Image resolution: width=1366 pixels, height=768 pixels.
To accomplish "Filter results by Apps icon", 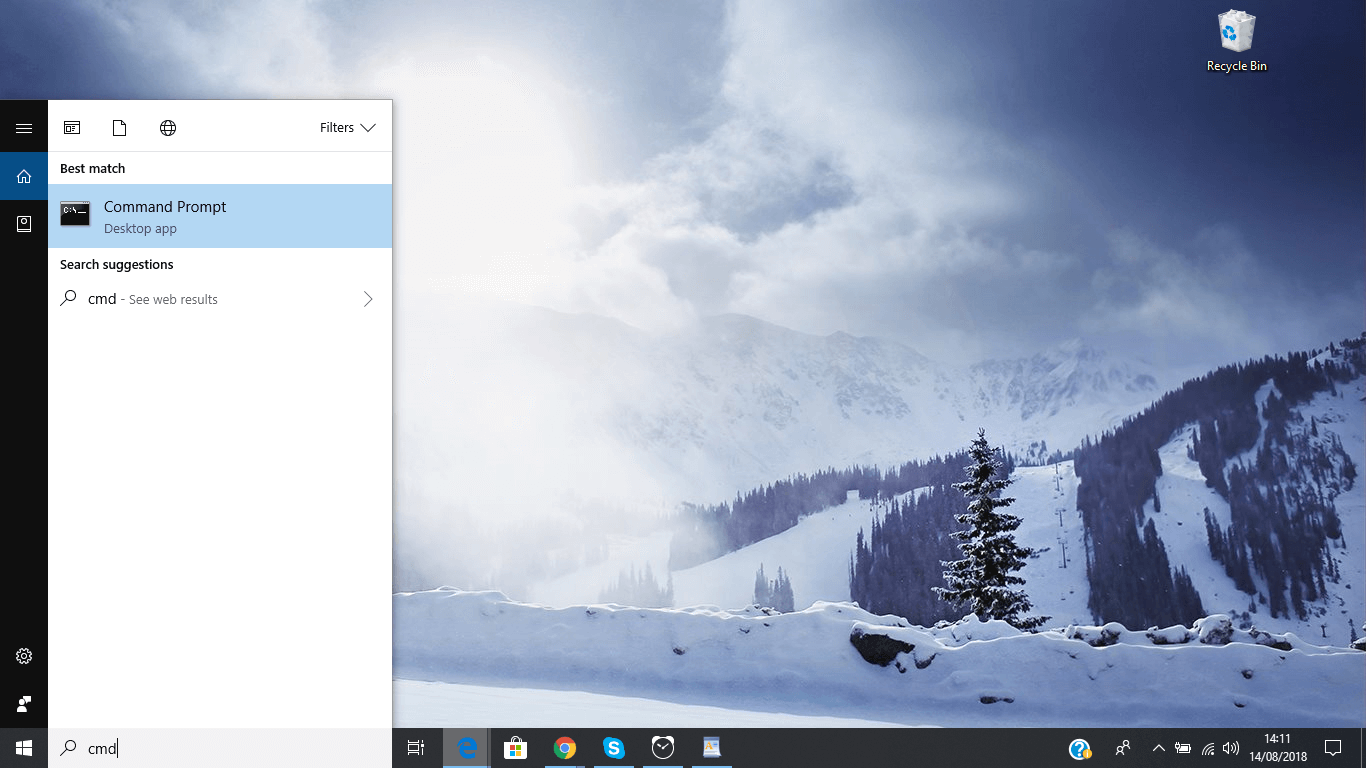I will tap(72, 128).
